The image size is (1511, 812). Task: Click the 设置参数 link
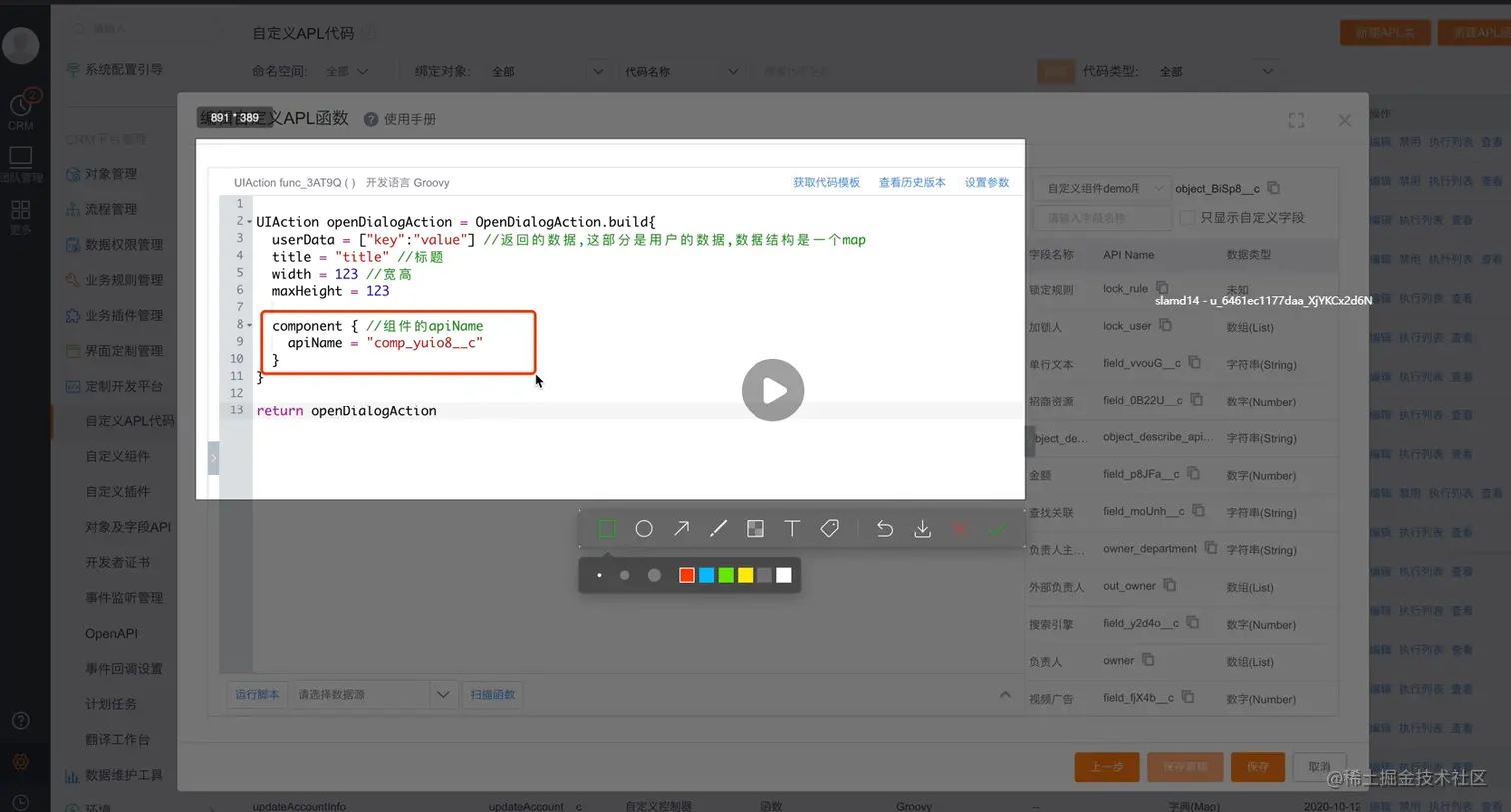(987, 183)
